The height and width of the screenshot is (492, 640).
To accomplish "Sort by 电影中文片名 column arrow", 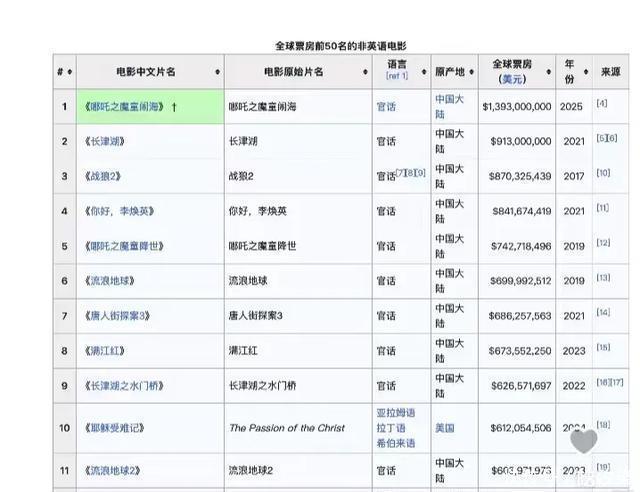I will [218, 72].
